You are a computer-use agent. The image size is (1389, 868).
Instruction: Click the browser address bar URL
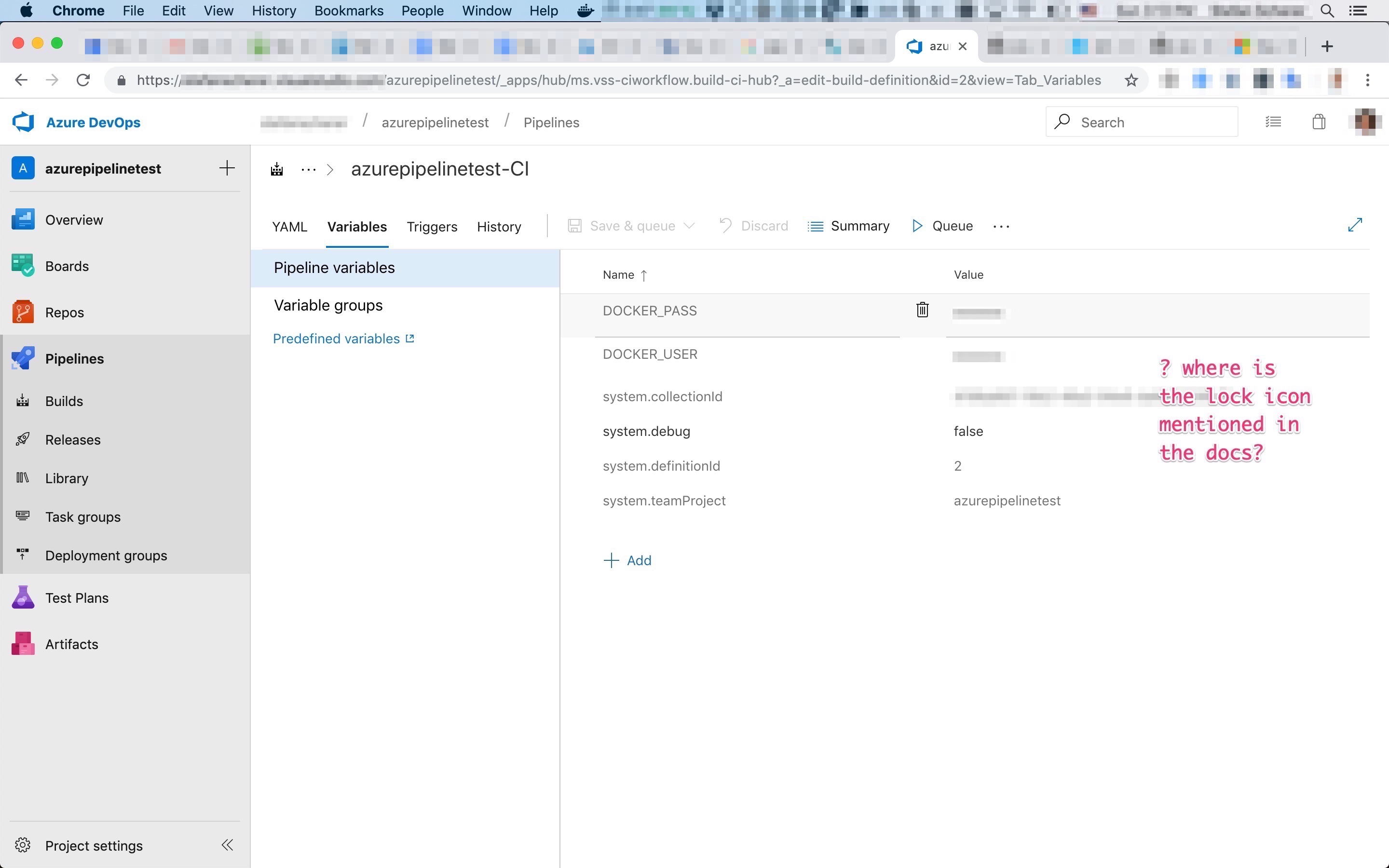pyautogui.click(x=619, y=81)
